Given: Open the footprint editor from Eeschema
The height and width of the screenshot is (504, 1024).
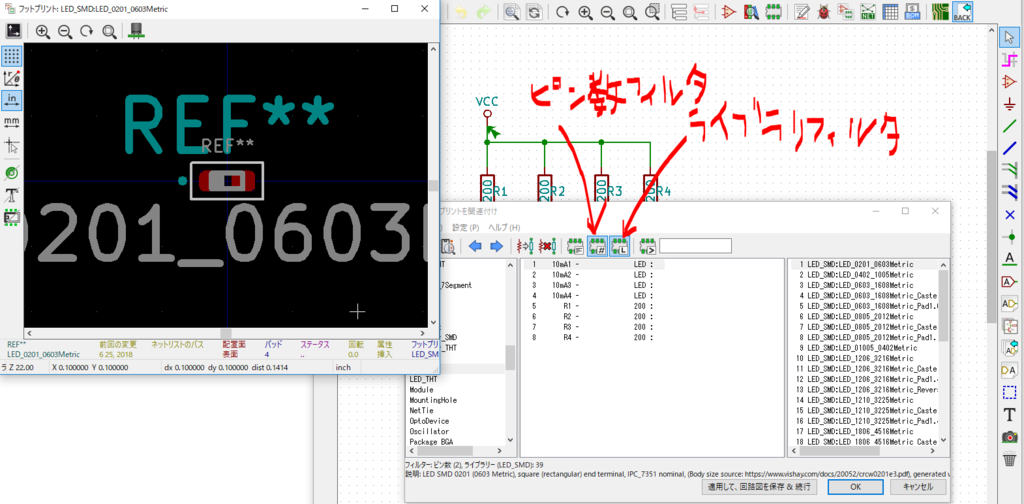Looking at the screenshot, I should (x=774, y=12).
